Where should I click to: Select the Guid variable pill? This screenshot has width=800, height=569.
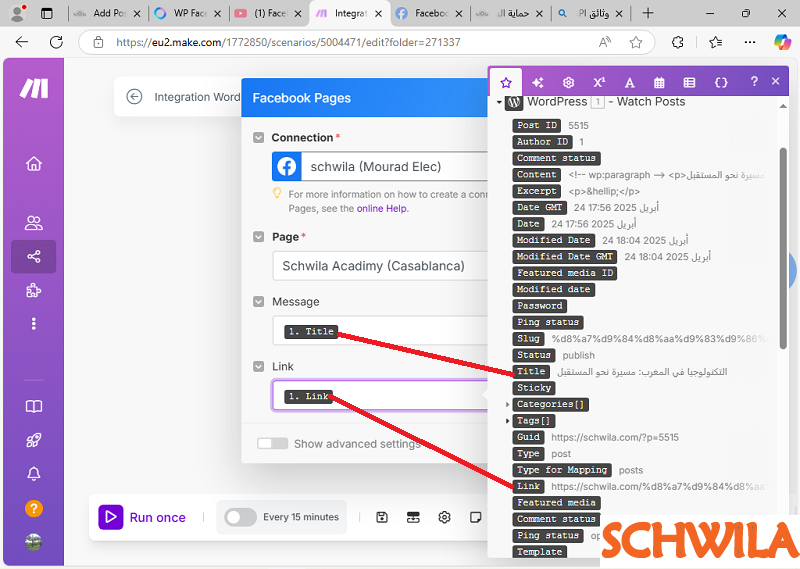pos(528,437)
